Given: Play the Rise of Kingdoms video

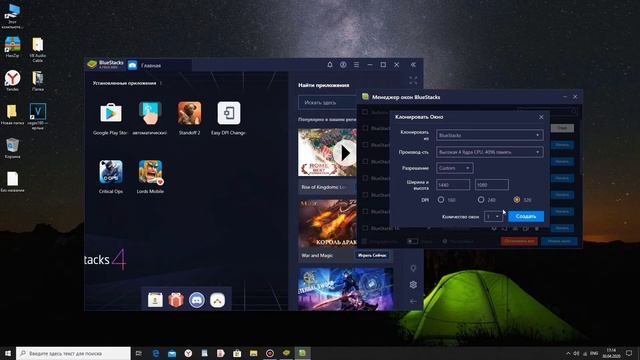Looking at the screenshot, I should (x=345, y=153).
